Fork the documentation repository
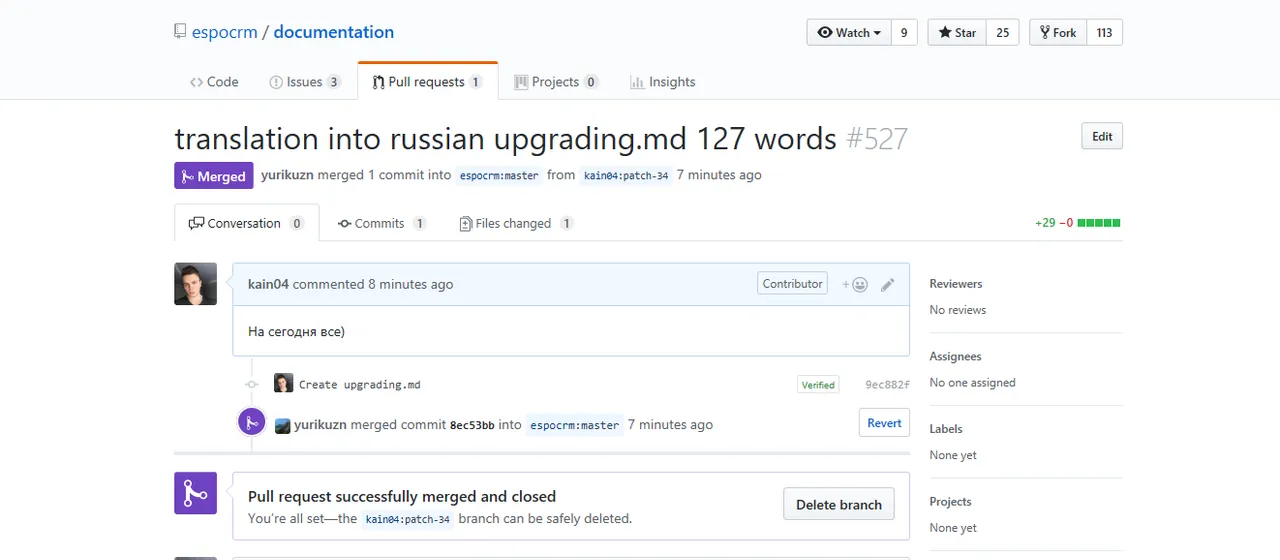 [x=1058, y=32]
